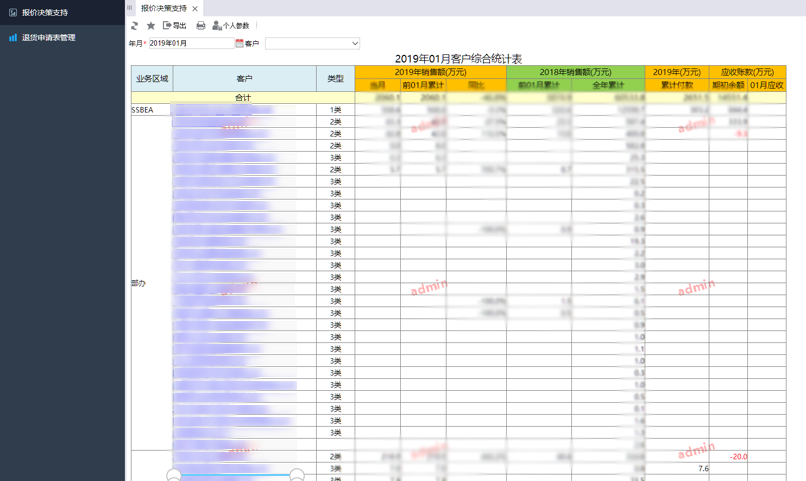
Task: Open the calendar picker beside 年月 field
Action: [x=239, y=44]
